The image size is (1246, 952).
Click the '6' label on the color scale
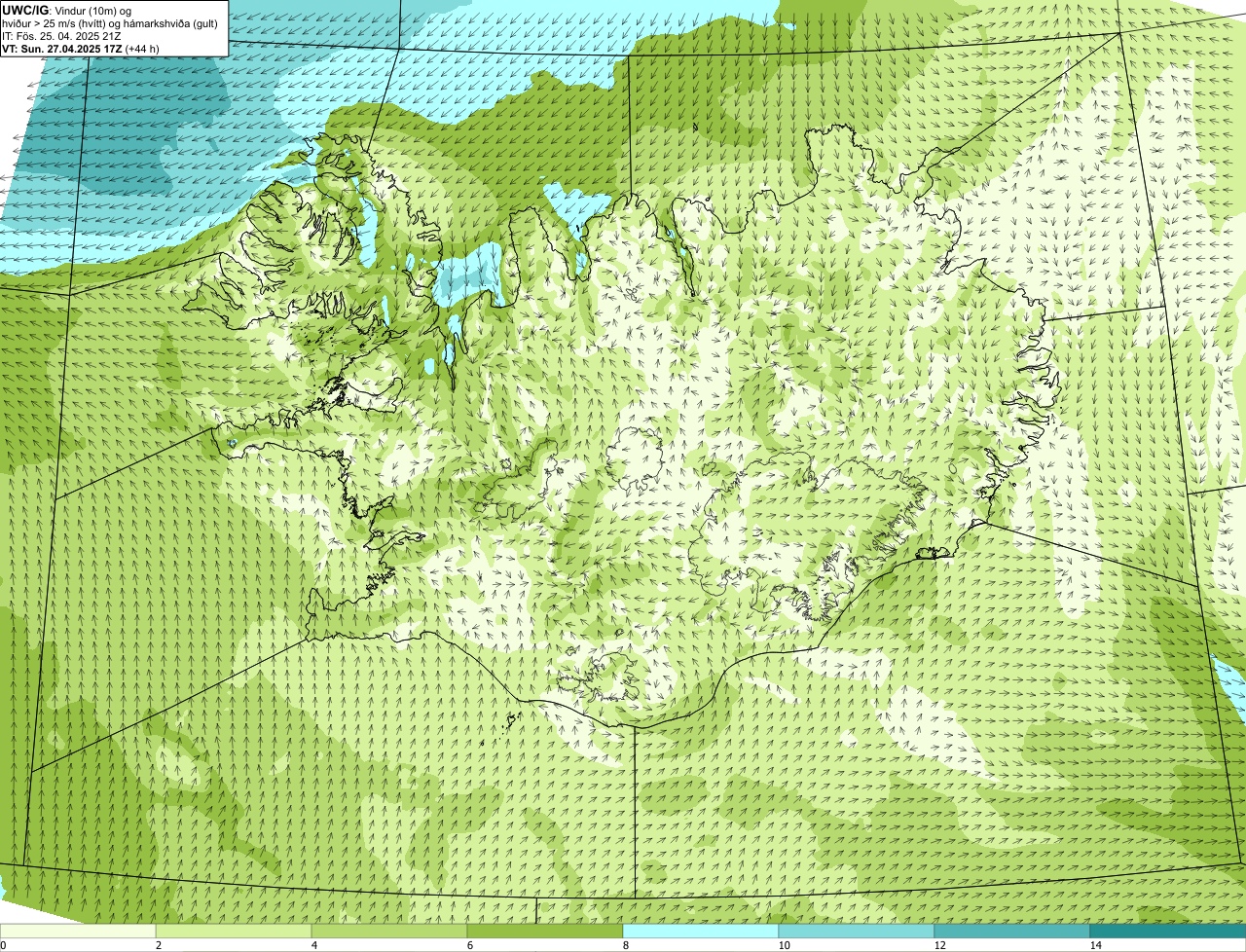469,945
